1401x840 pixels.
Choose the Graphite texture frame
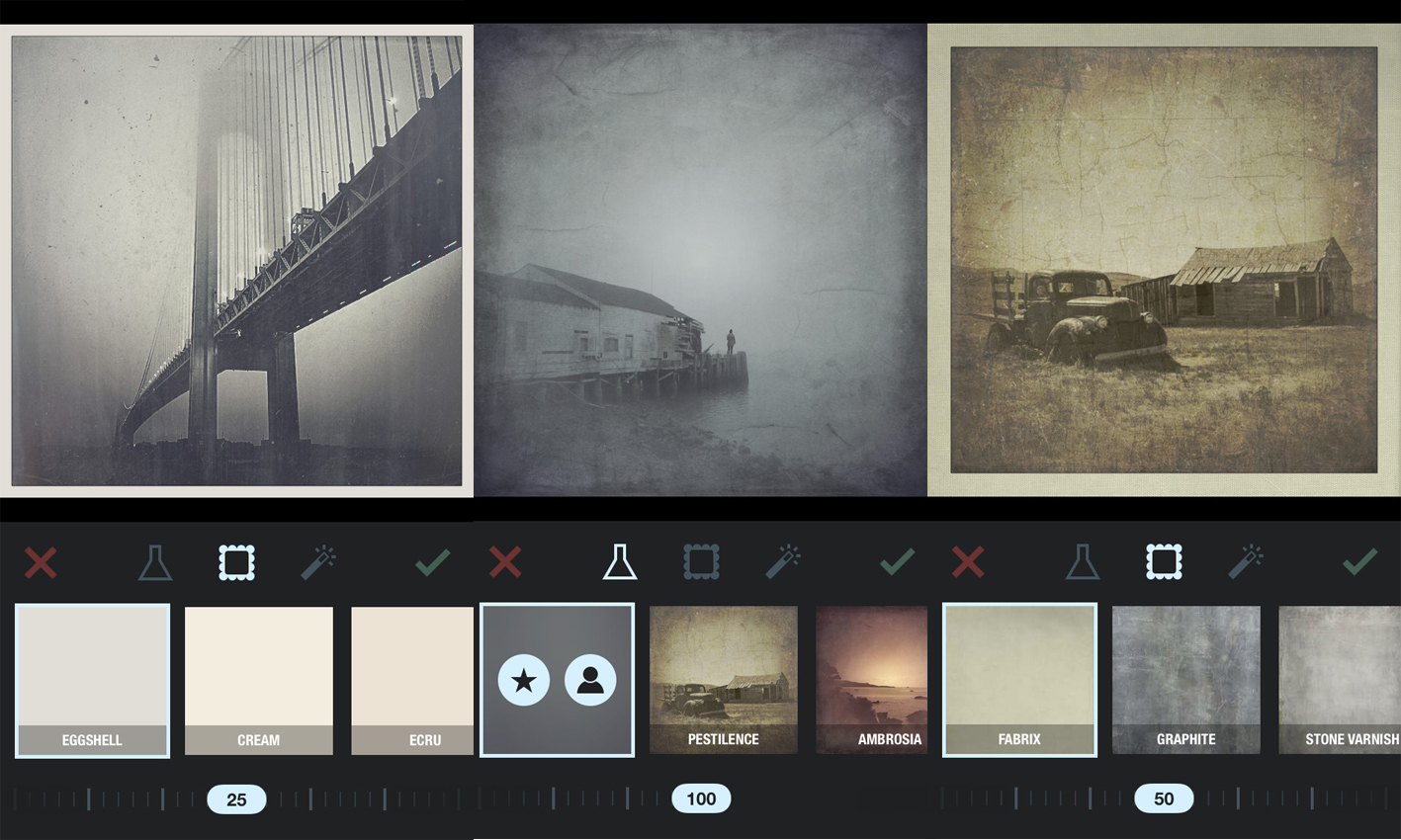pyautogui.click(x=1186, y=680)
